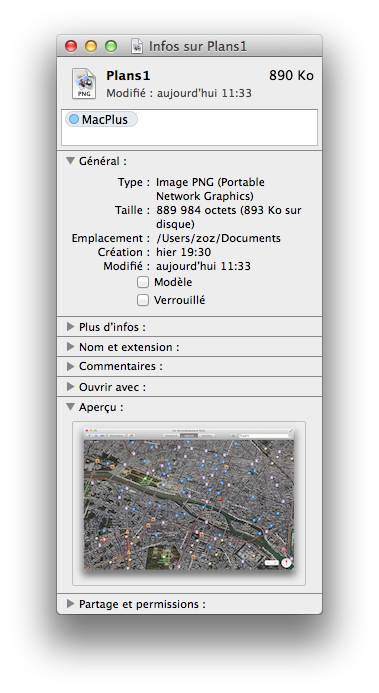Close the Infos sur Plans1 window

[71, 46]
